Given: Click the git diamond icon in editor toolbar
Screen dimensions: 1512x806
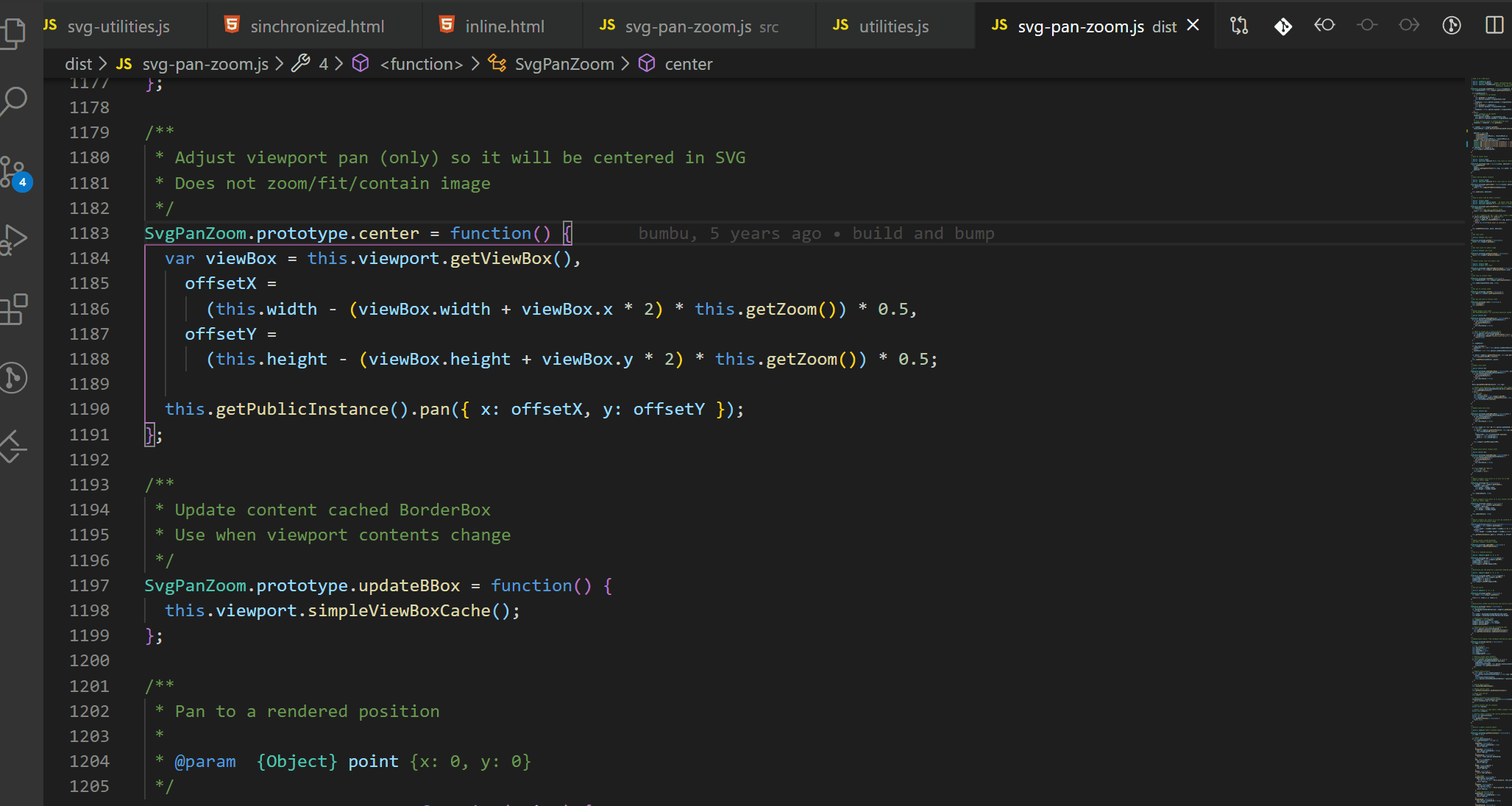Looking at the screenshot, I should pos(1282,26).
